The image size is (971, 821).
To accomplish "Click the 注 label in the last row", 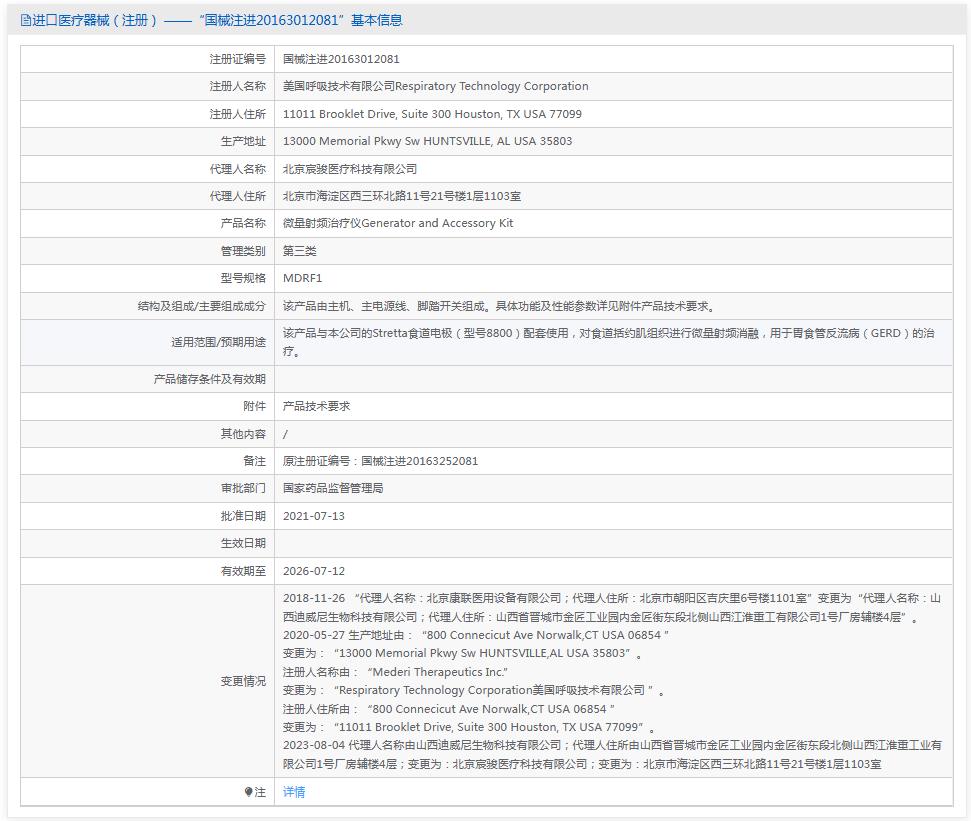I will pyautogui.click(x=260, y=792).
